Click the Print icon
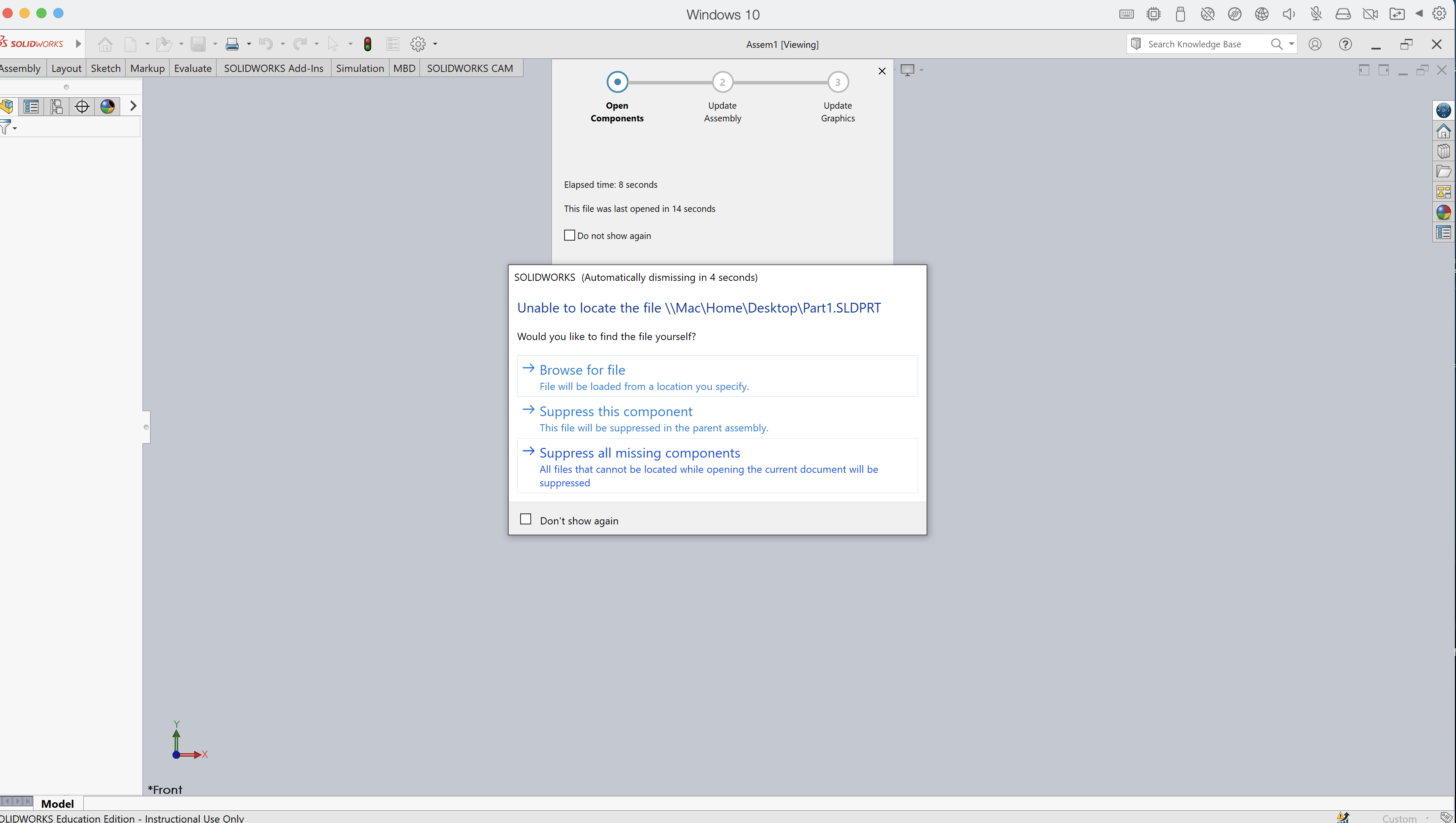This screenshot has height=823, width=1456. pos(232,44)
